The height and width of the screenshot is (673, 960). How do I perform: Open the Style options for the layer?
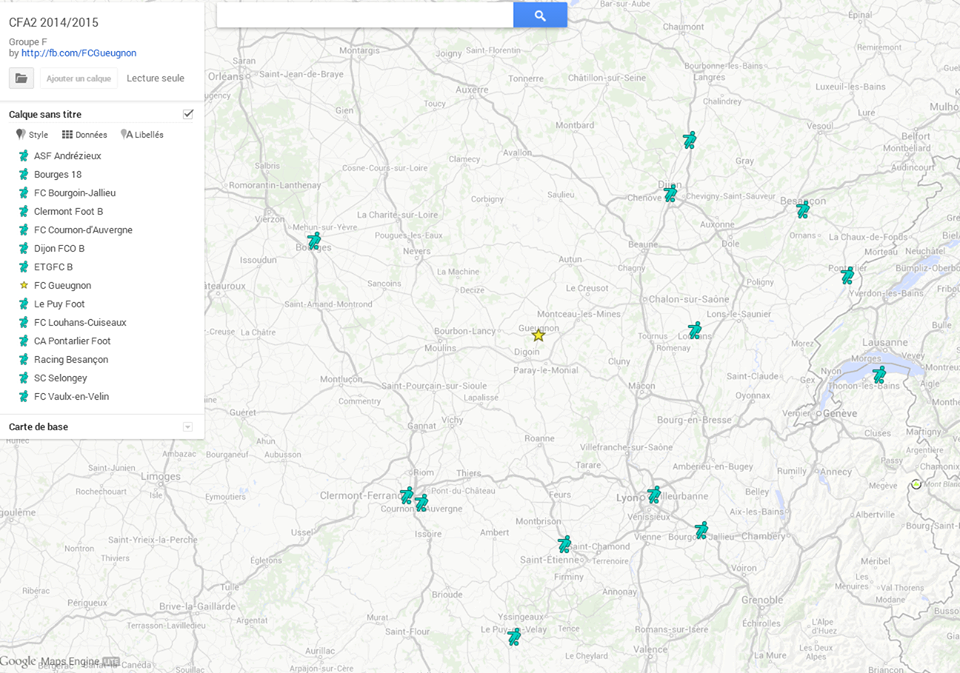tap(32, 135)
